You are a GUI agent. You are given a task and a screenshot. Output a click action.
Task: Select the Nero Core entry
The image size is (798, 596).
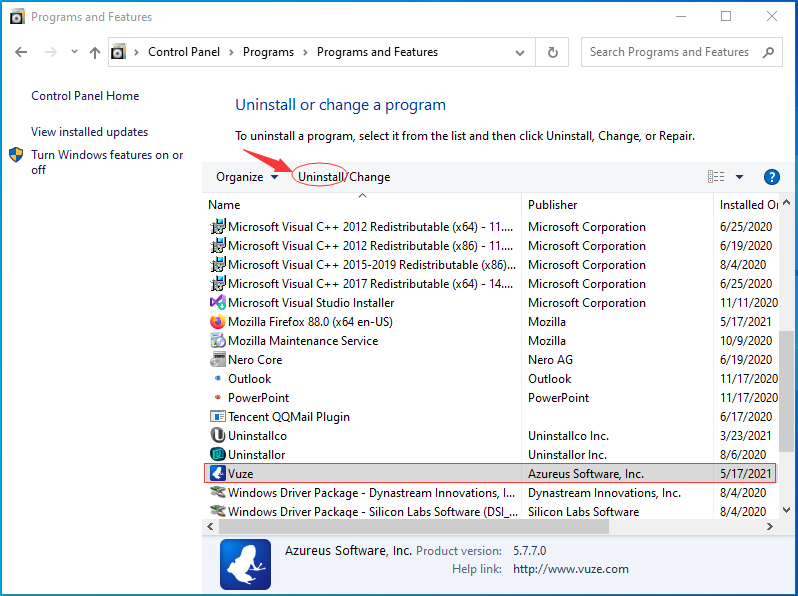[x=255, y=359]
